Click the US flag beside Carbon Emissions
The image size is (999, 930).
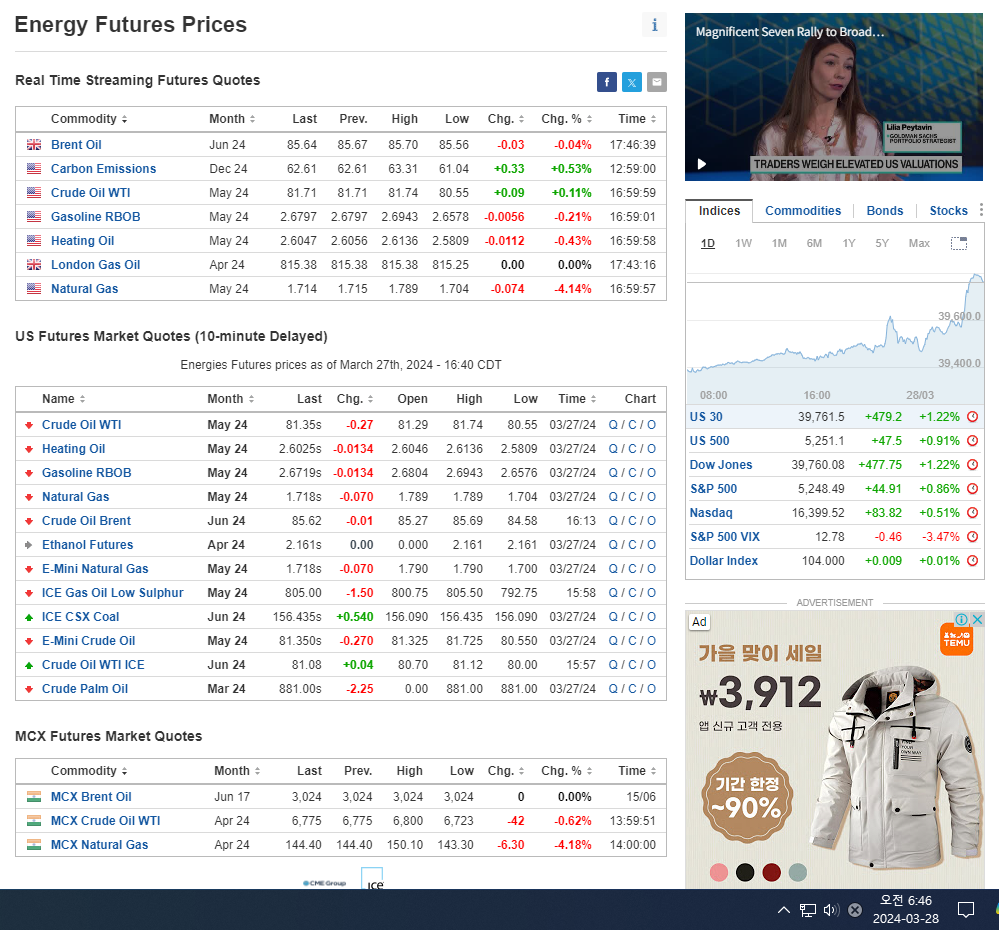pos(34,169)
